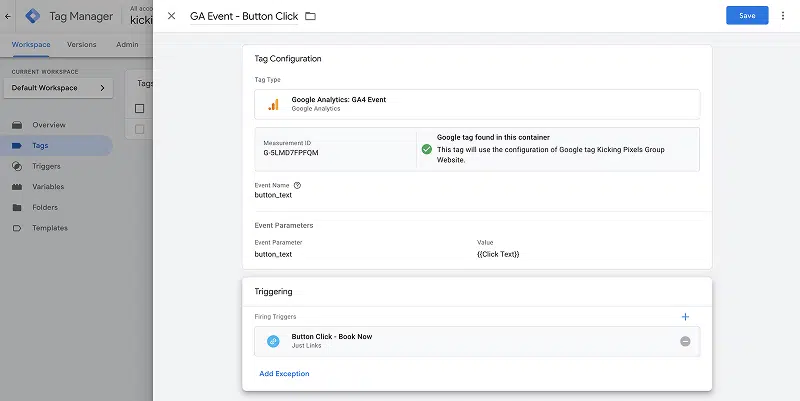Select the Google Analytics: GA4 Event tag type
The image size is (800, 401).
(x=477, y=104)
